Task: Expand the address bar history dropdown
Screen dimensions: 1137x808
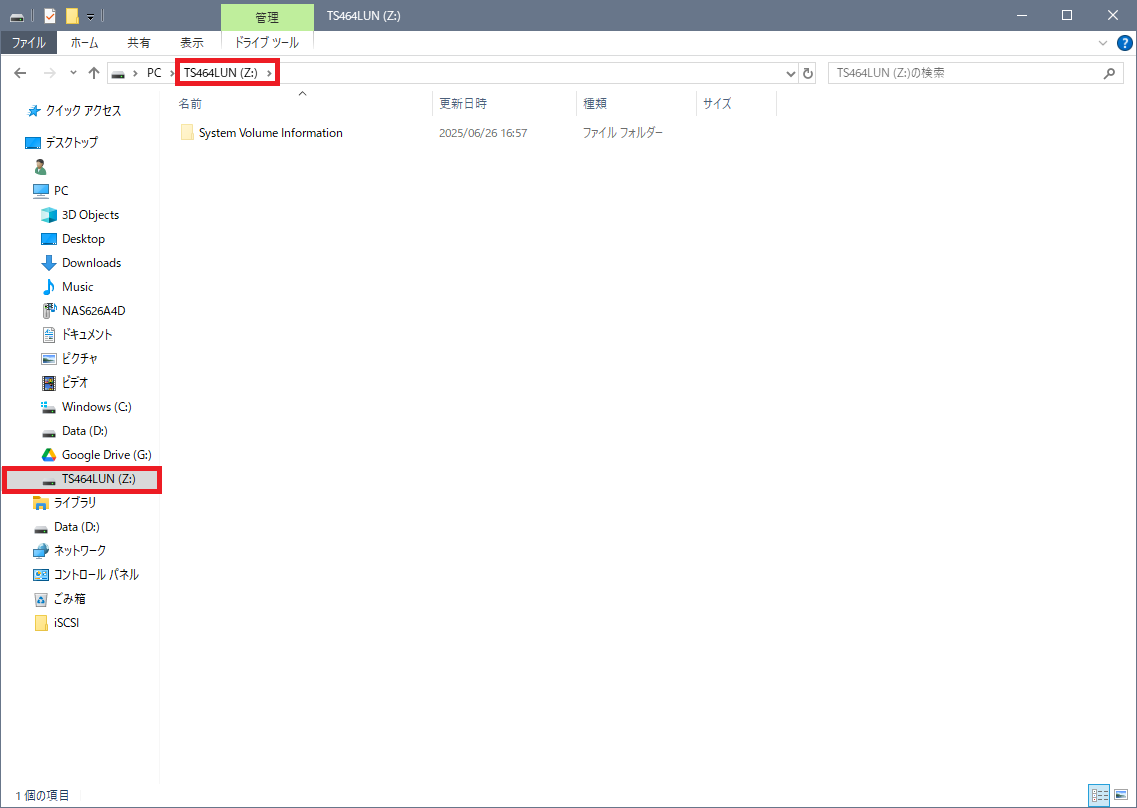Action: click(x=790, y=73)
